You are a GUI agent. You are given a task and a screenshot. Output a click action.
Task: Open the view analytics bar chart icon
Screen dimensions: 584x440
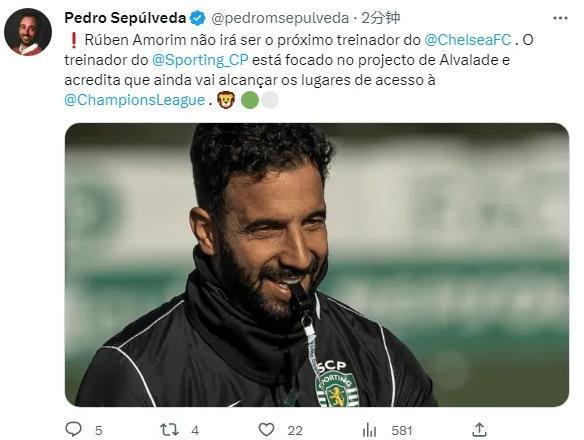tap(369, 430)
